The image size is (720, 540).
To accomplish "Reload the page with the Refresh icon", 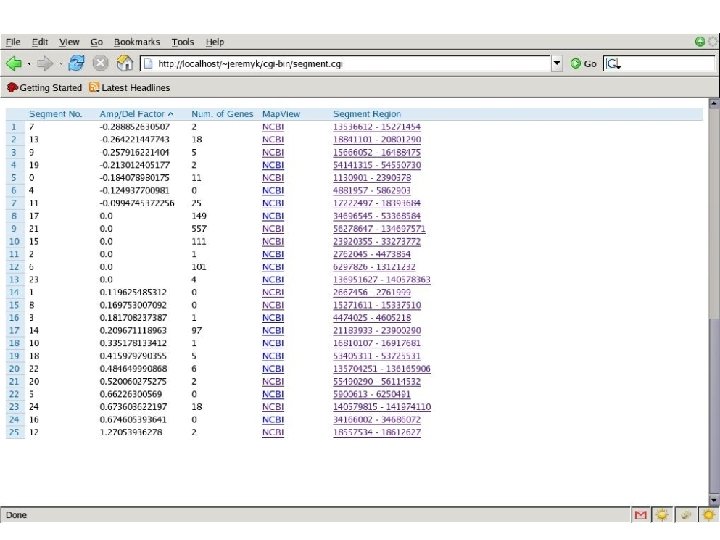I will [x=76, y=63].
